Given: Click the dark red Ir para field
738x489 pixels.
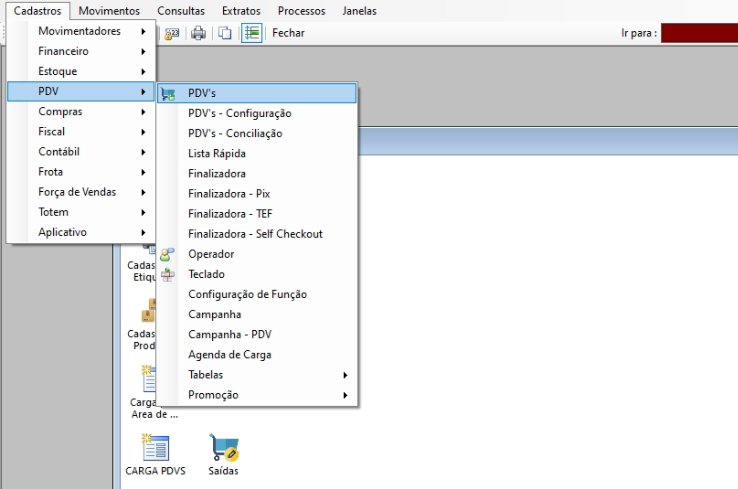Looking at the screenshot, I should click(699, 33).
